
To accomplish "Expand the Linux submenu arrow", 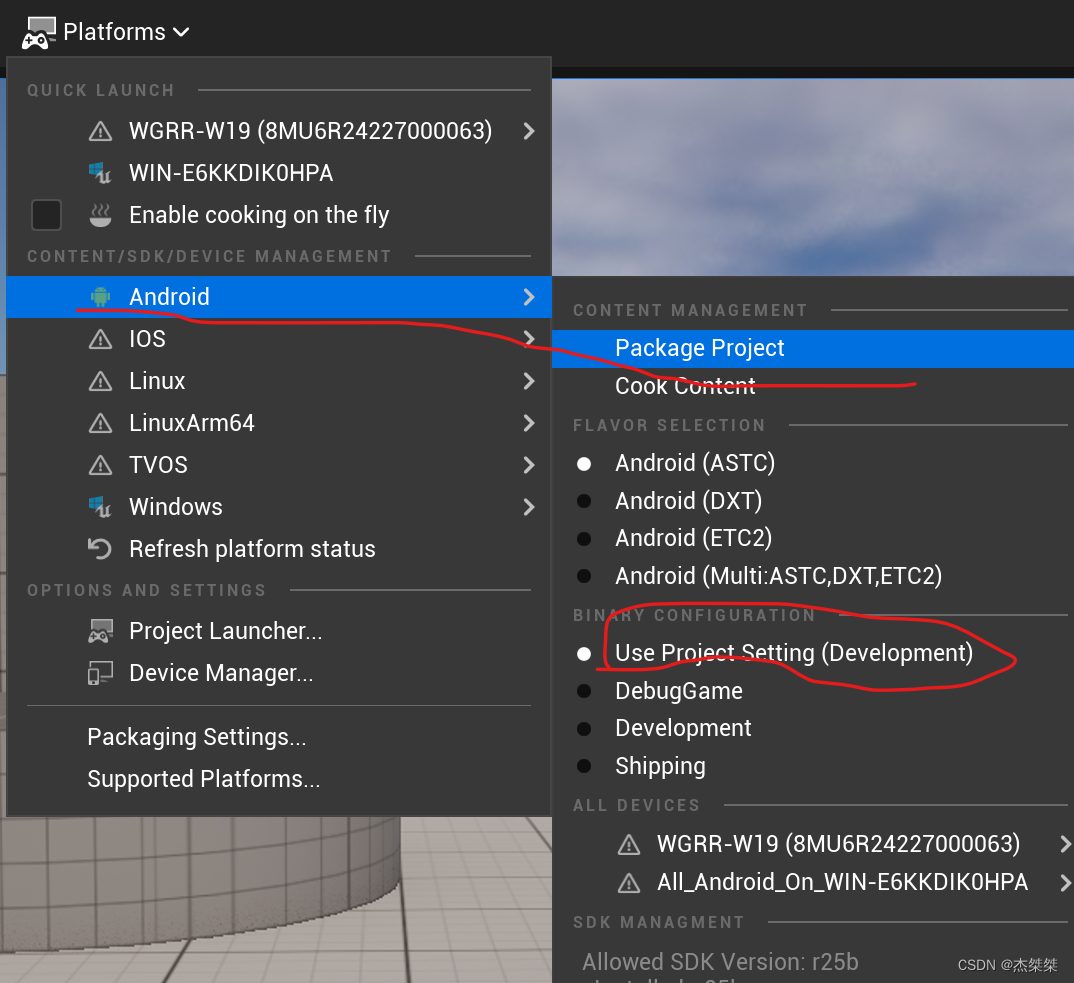I will pyautogui.click(x=529, y=381).
